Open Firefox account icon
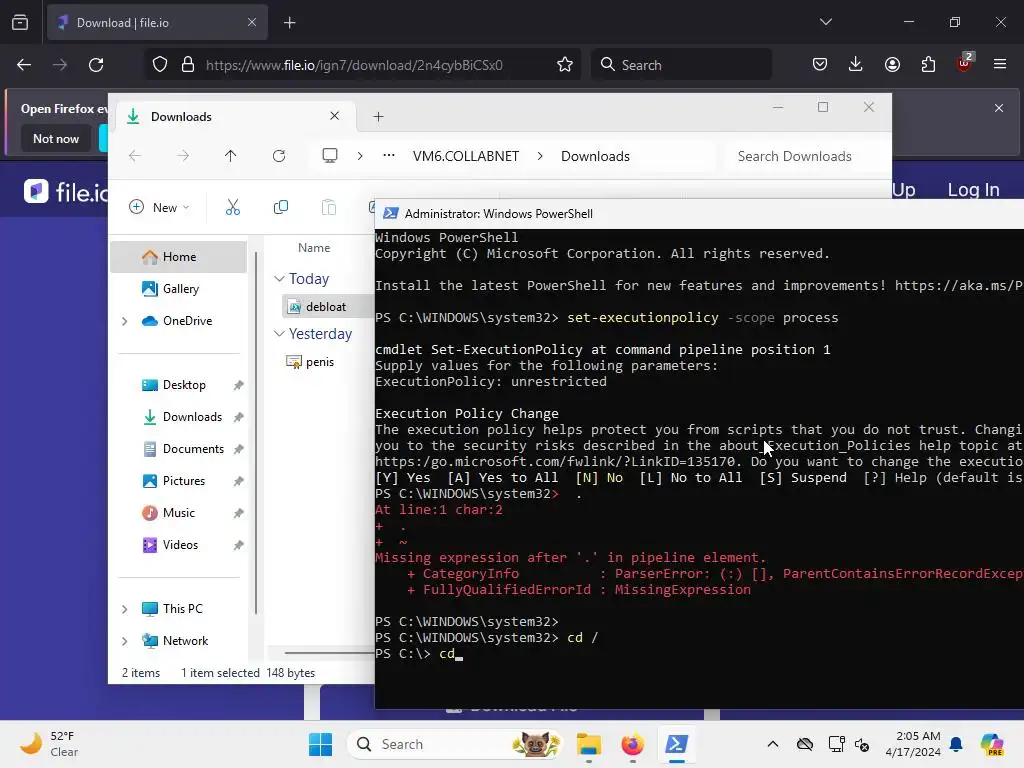The height and width of the screenshot is (768, 1024). [892, 65]
